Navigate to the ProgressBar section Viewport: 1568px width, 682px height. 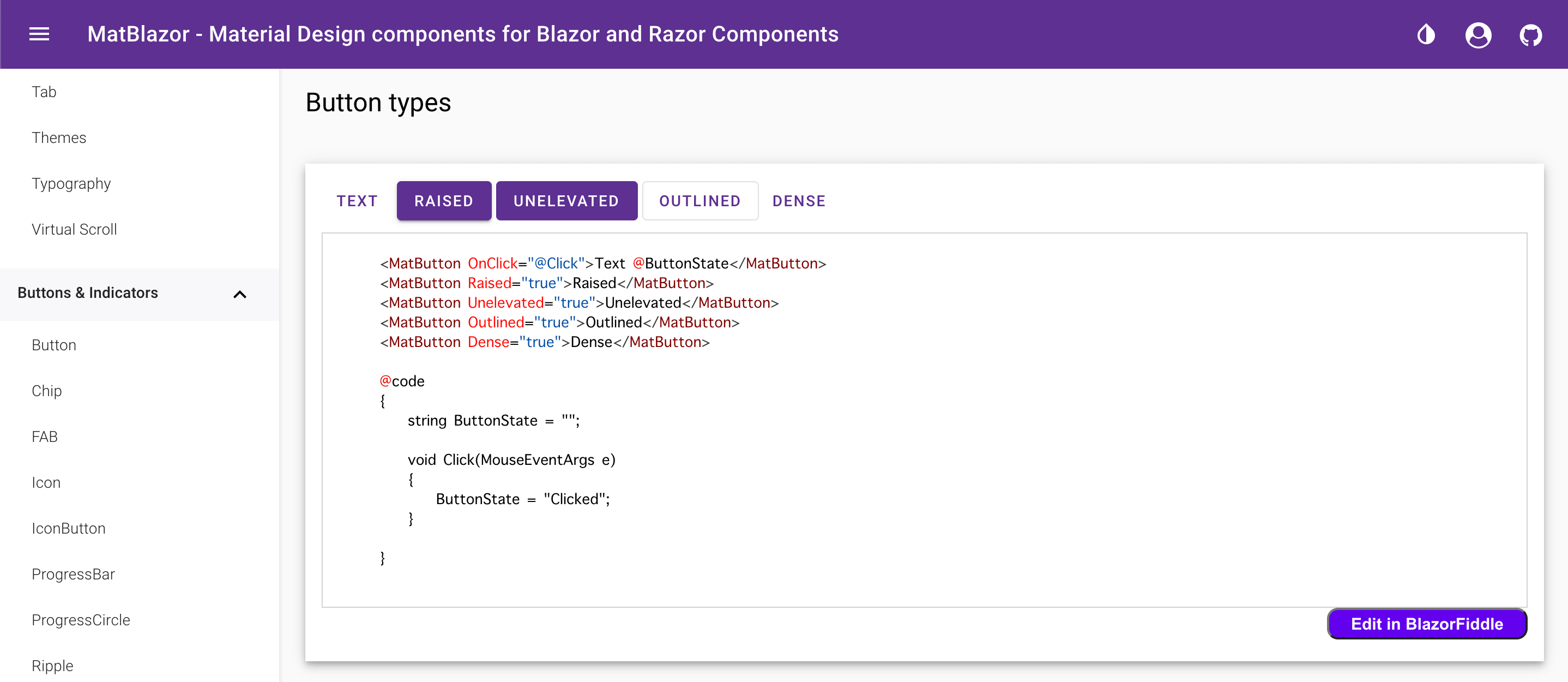click(x=75, y=574)
